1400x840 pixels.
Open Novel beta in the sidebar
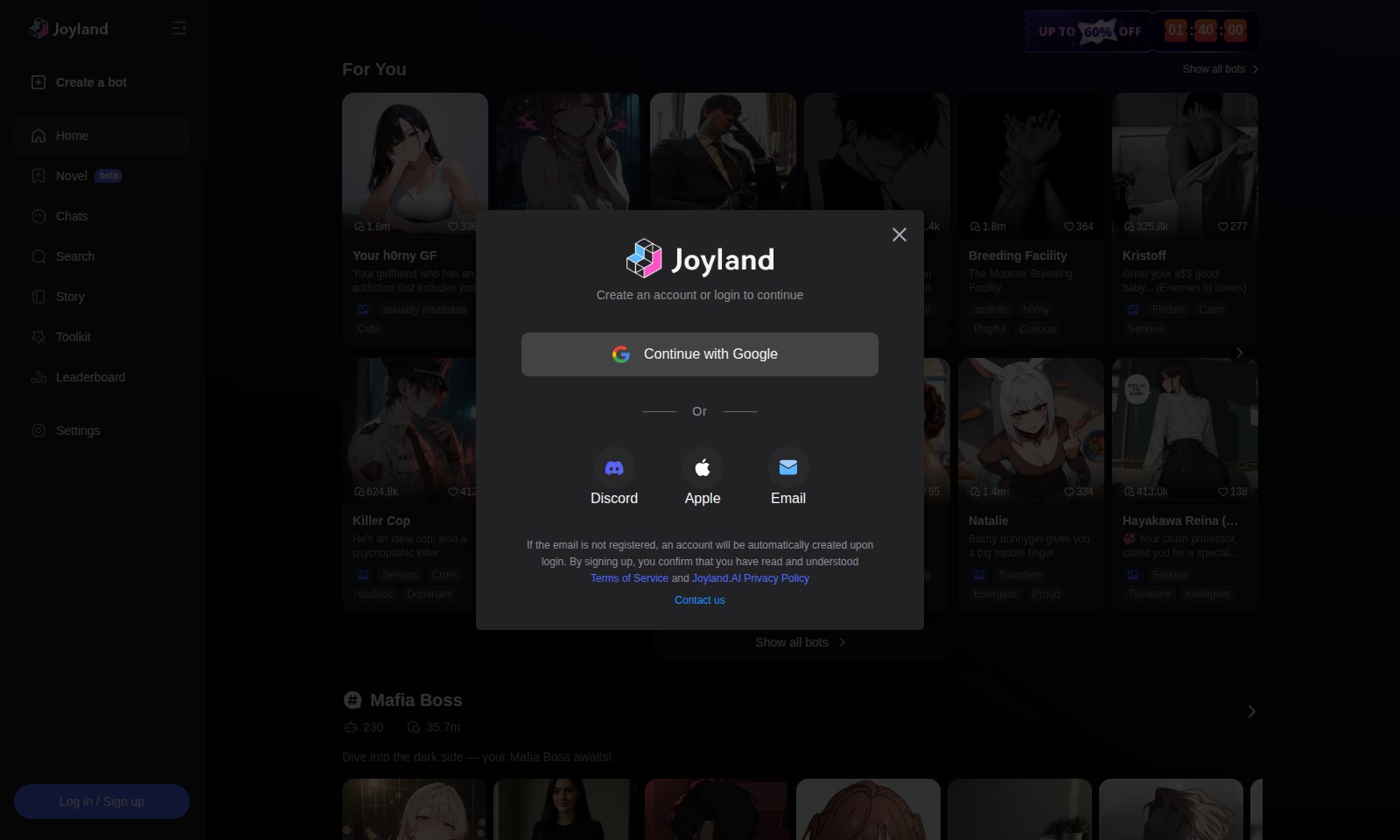point(102,176)
